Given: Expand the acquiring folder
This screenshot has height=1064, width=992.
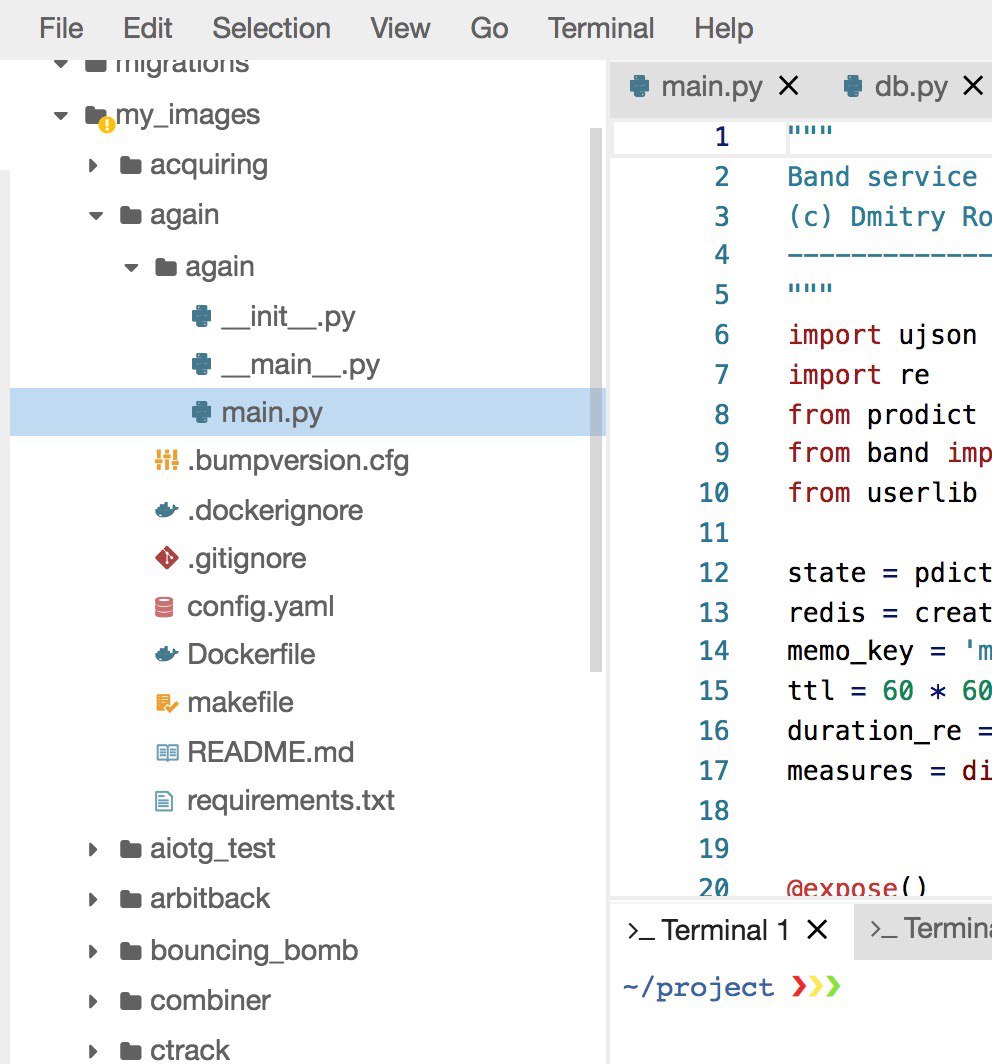Looking at the screenshot, I should (94, 165).
